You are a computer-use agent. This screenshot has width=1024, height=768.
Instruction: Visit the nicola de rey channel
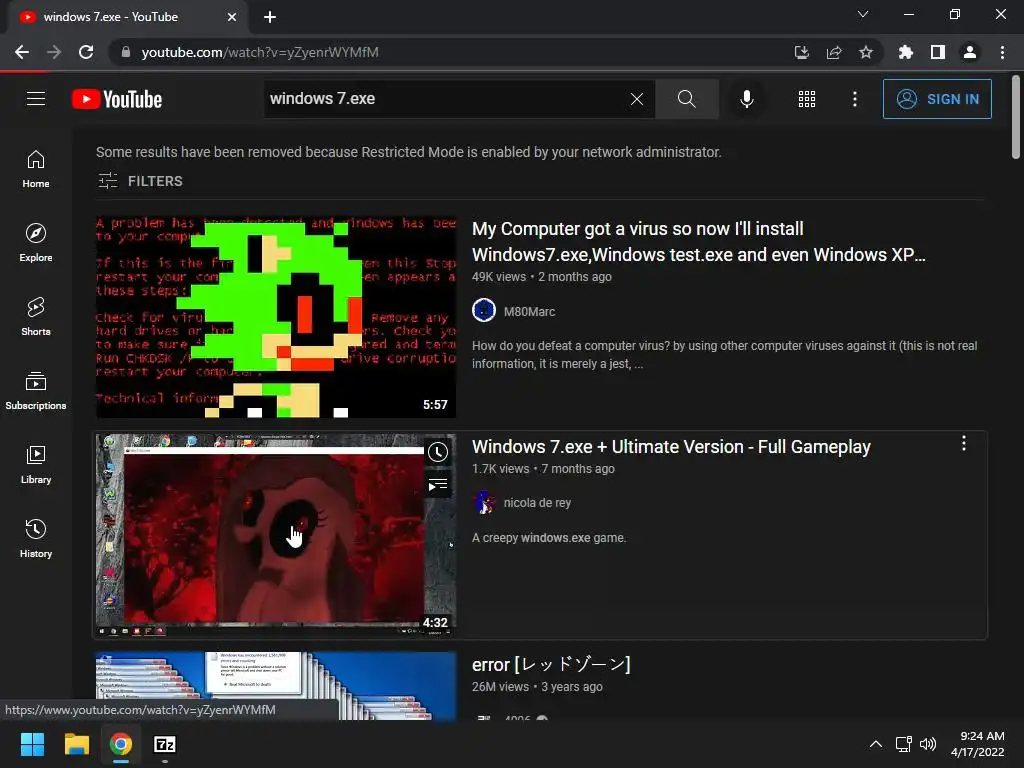click(537, 503)
